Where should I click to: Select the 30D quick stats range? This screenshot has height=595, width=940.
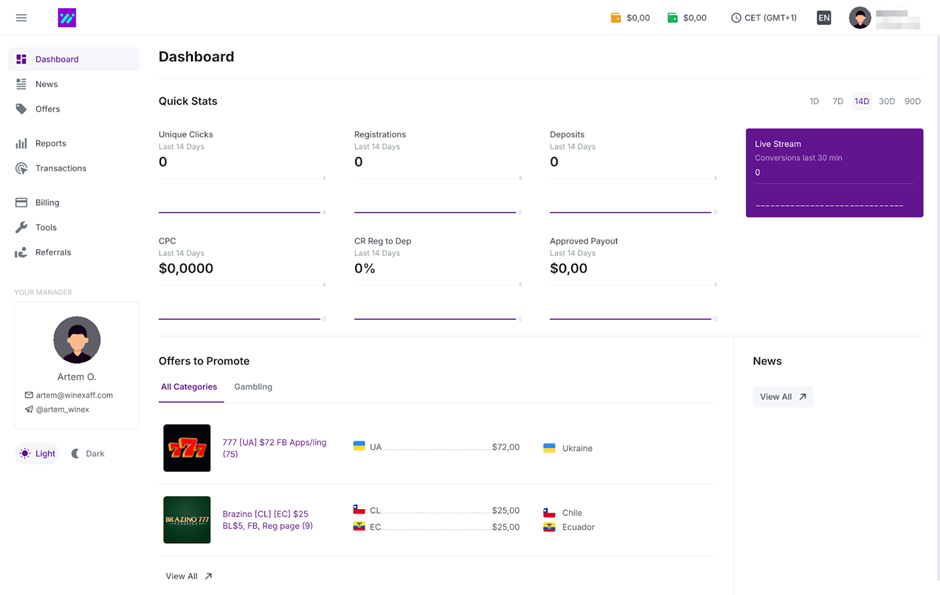[886, 102]
